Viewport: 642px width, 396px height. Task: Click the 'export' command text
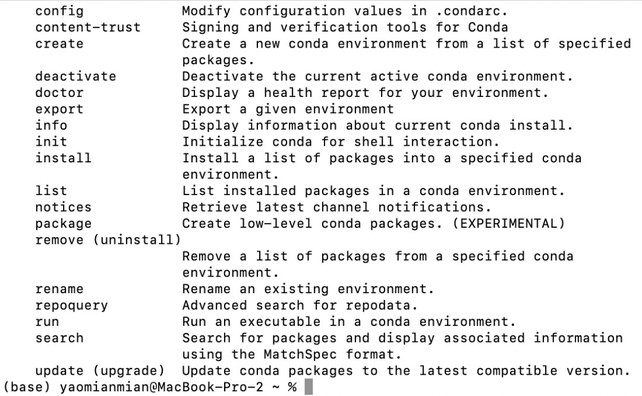[59, 109]
